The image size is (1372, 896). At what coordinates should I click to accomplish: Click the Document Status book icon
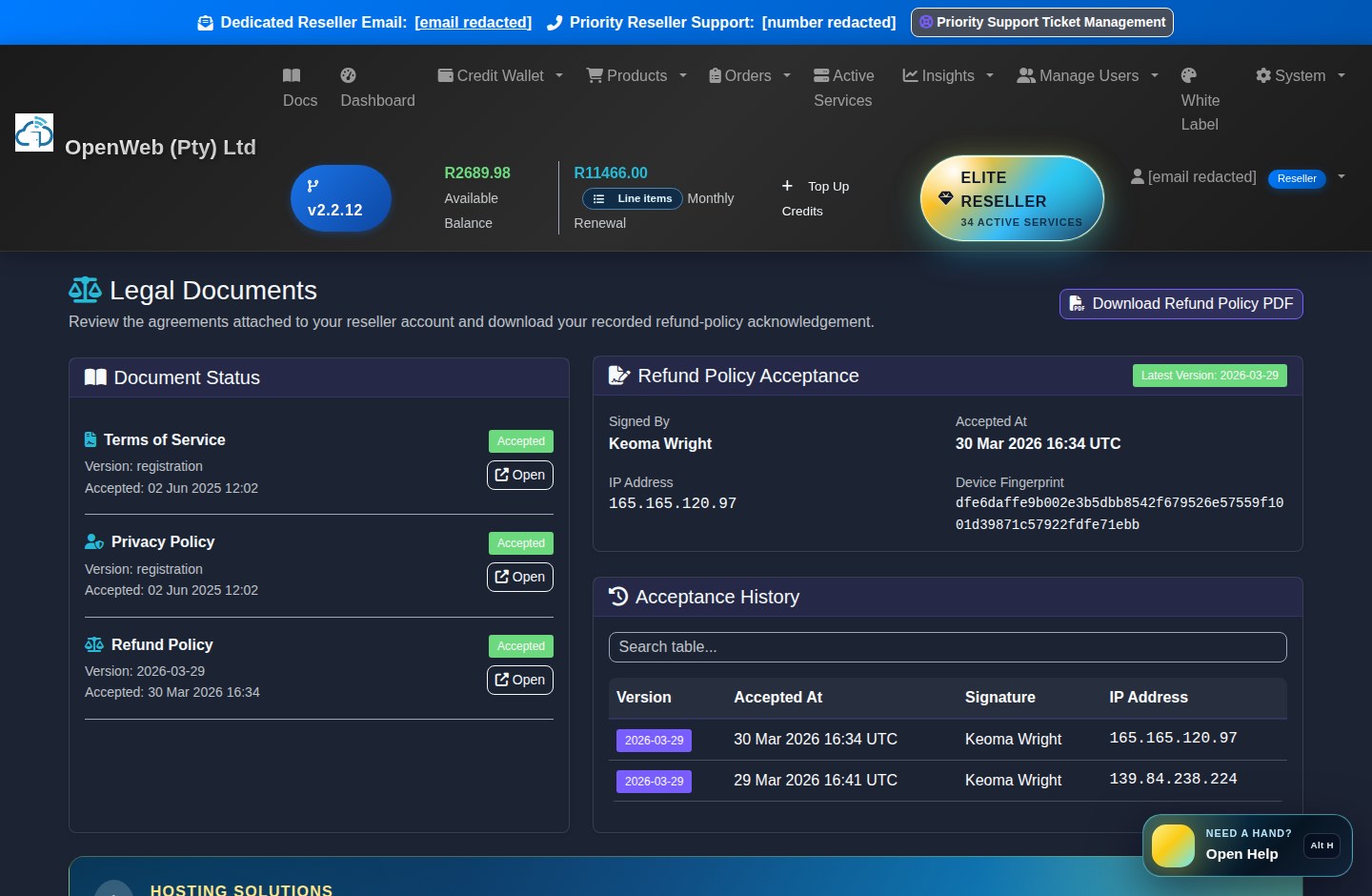(x=95, y=377)
